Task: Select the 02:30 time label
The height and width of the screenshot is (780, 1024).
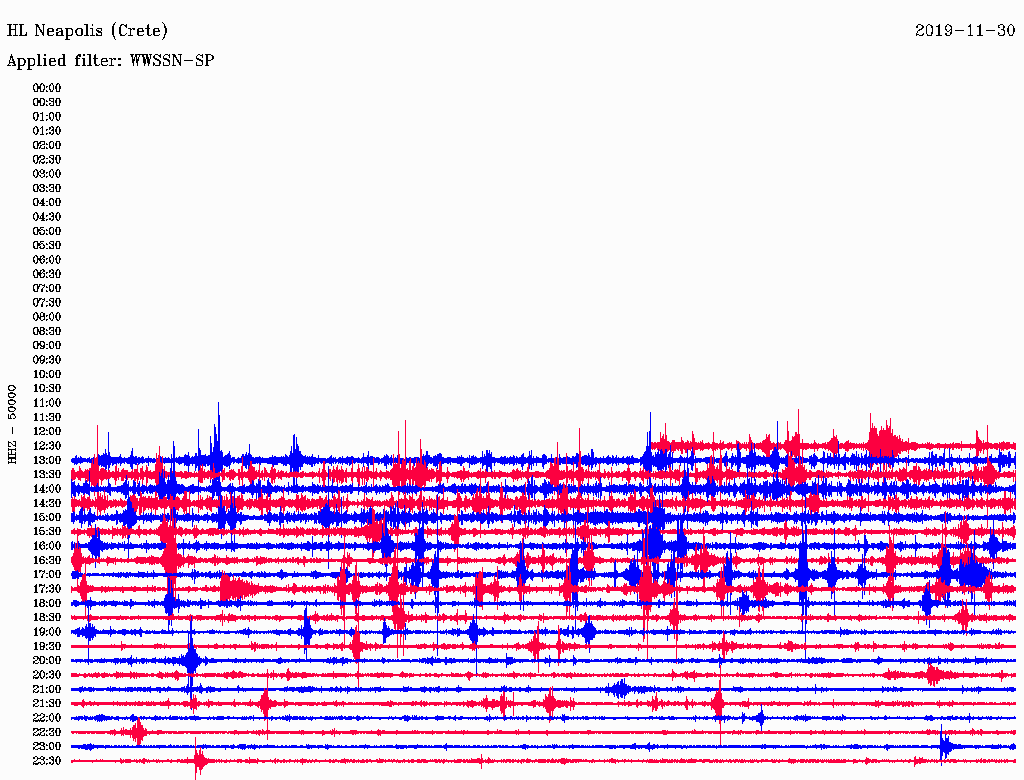Action: coord(47,160)
